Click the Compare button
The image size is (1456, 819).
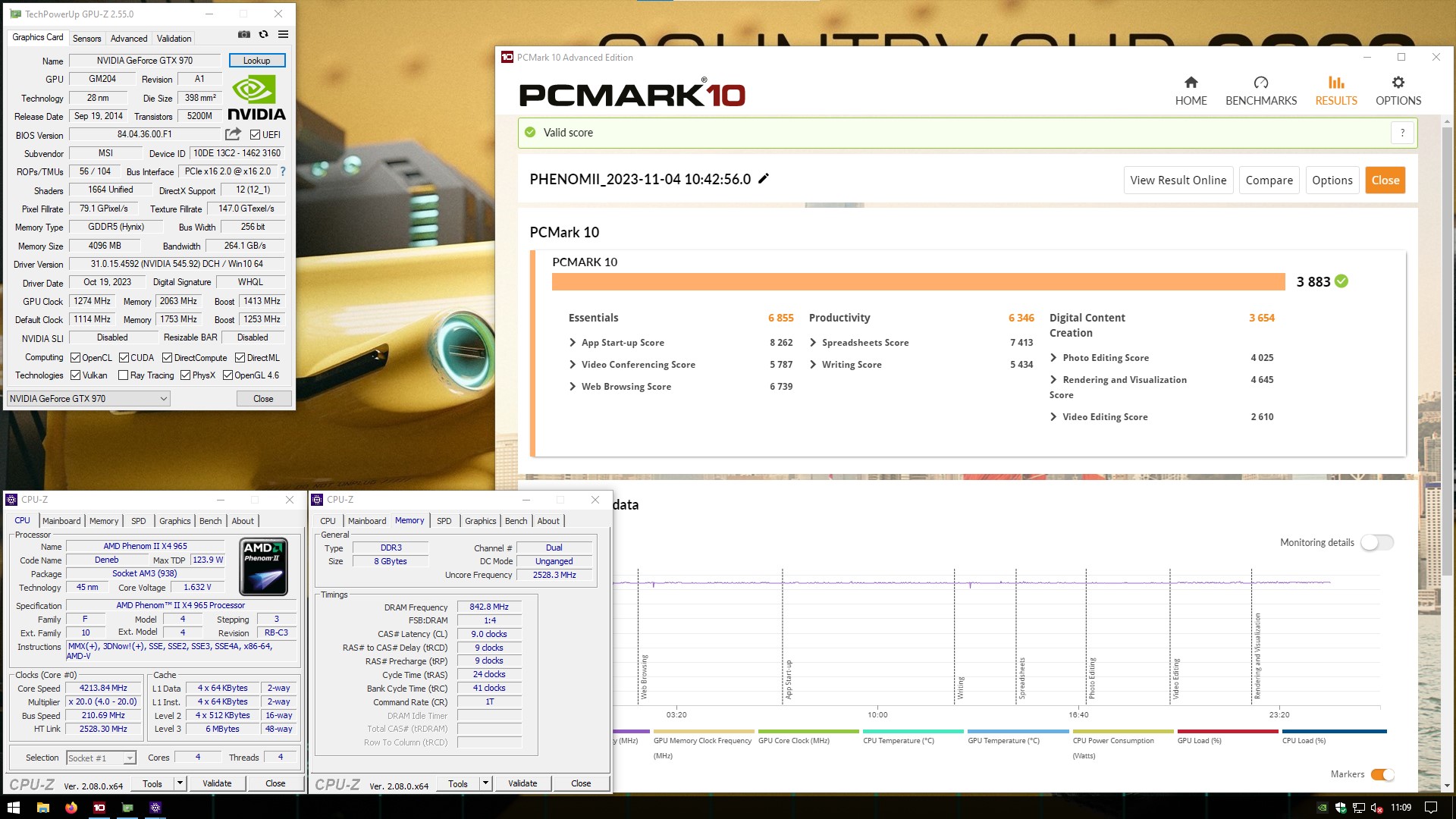click(1269, 180)
